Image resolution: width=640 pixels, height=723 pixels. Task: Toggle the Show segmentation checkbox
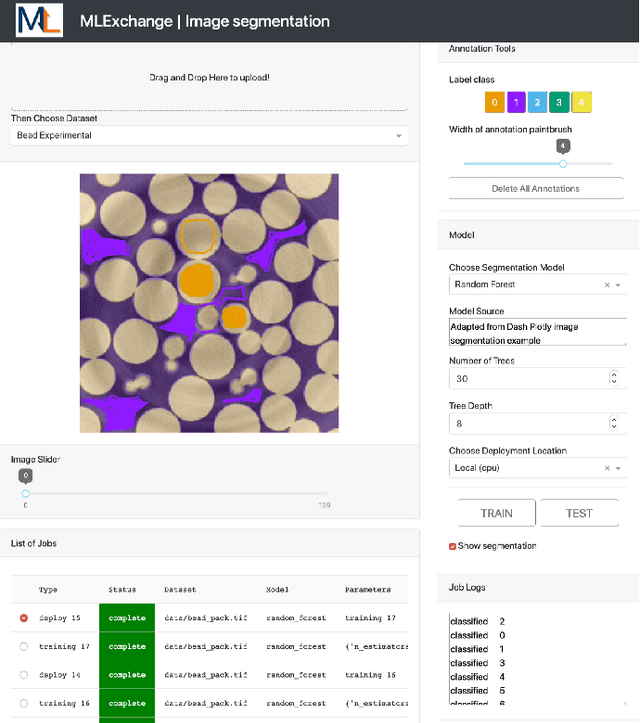pos(453,546)
